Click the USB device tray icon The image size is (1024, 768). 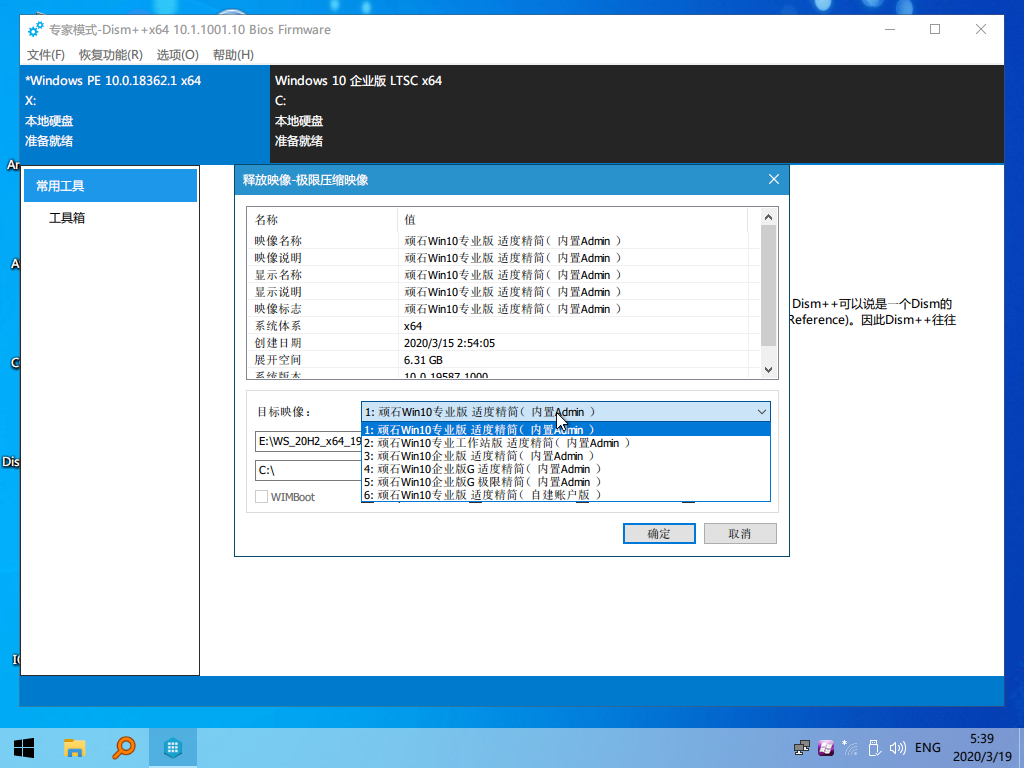[x=874, y=748]
